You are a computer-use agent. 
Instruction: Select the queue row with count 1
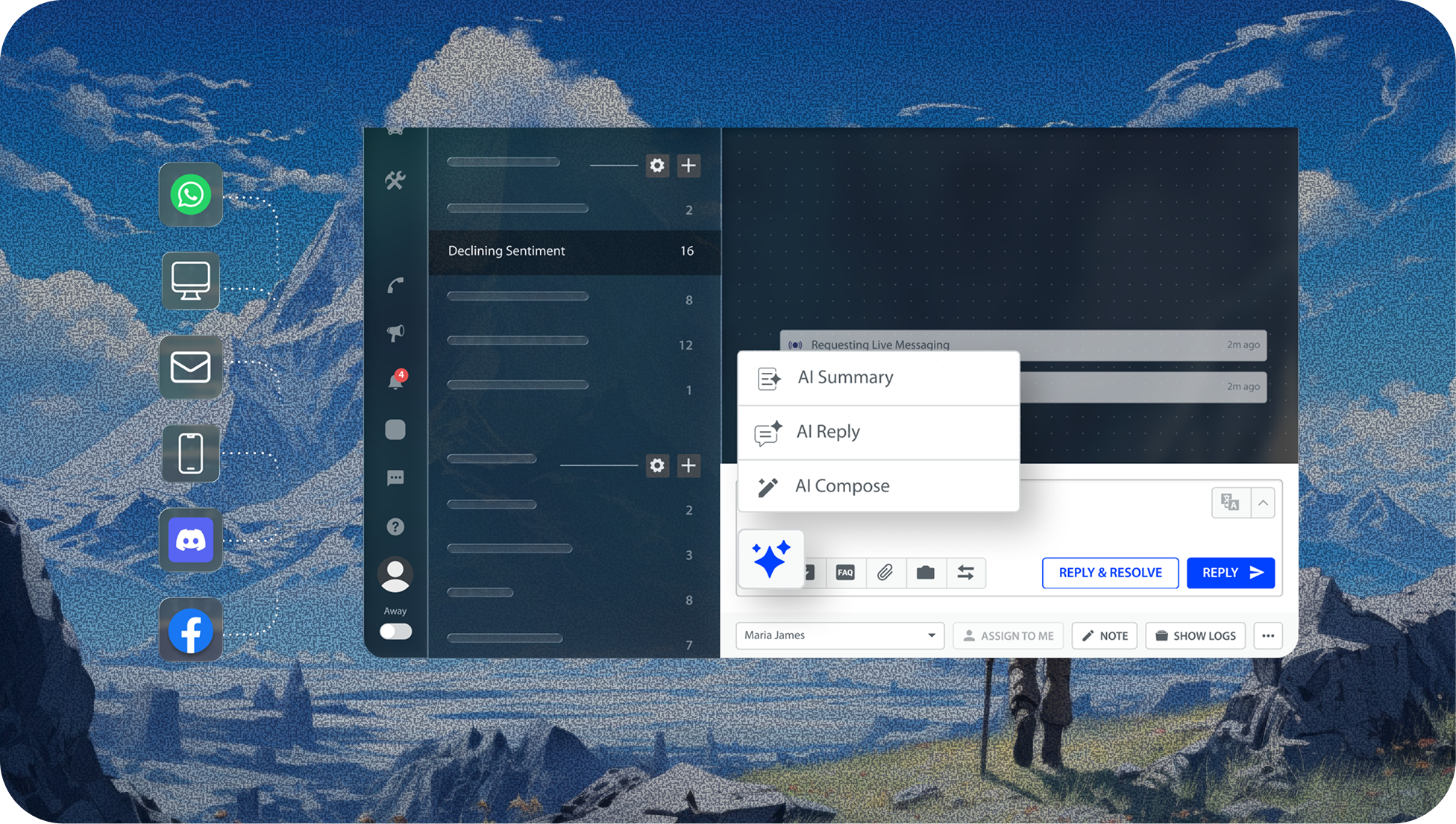pos(574,389)
